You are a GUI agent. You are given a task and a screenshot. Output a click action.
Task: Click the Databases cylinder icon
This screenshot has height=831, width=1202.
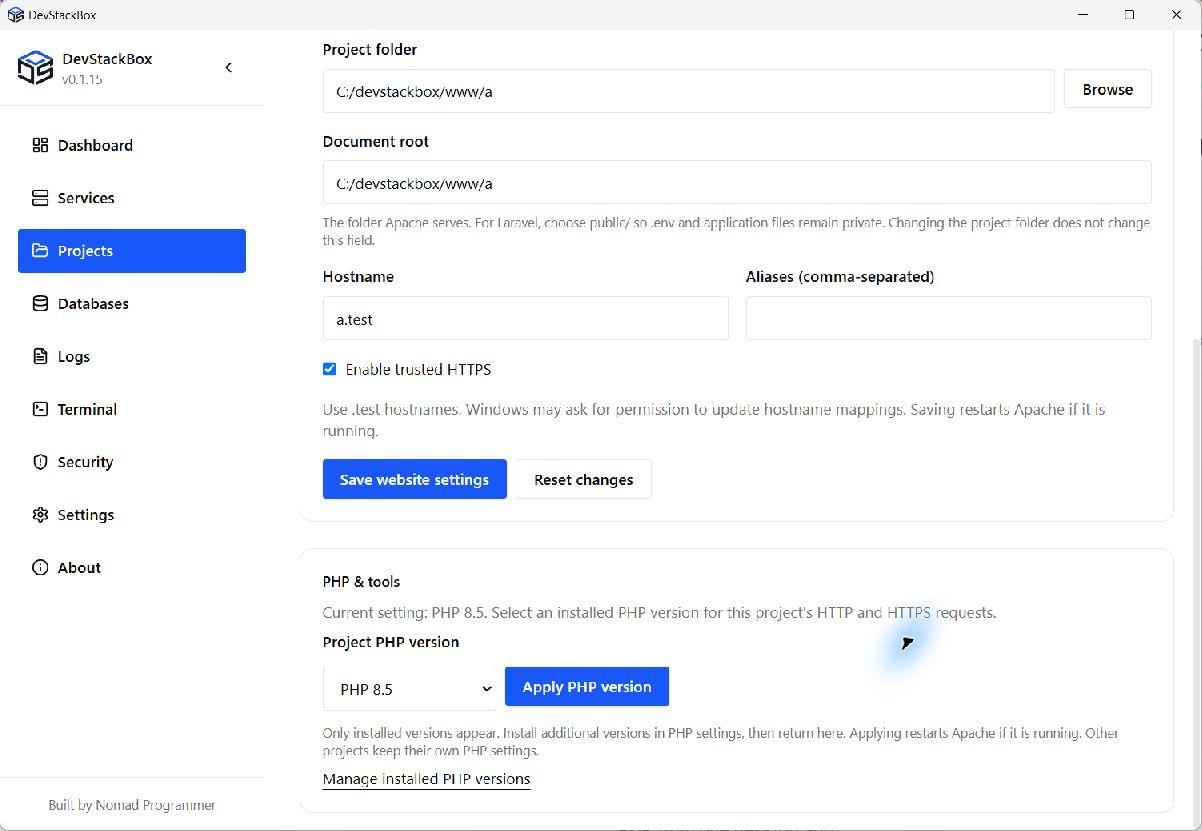click(x=40, y=304)
